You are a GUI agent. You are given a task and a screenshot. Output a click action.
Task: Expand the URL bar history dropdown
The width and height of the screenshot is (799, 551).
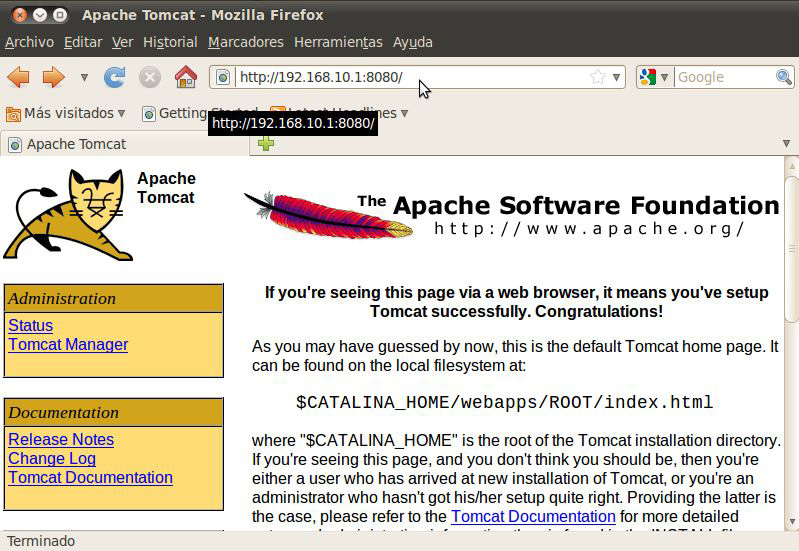pos(617,77)
